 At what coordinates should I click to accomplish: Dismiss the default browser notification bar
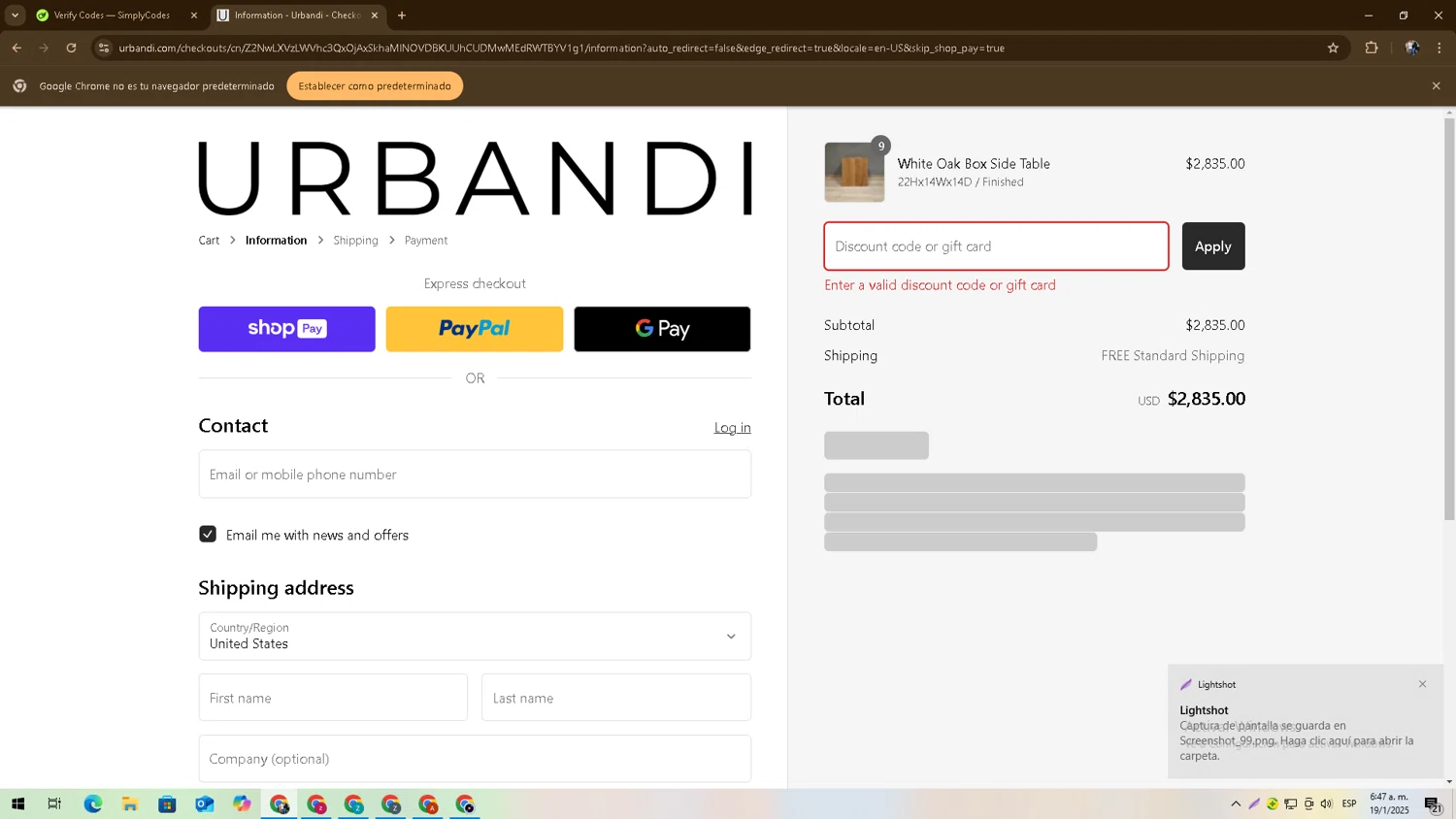pos(1437,86)
